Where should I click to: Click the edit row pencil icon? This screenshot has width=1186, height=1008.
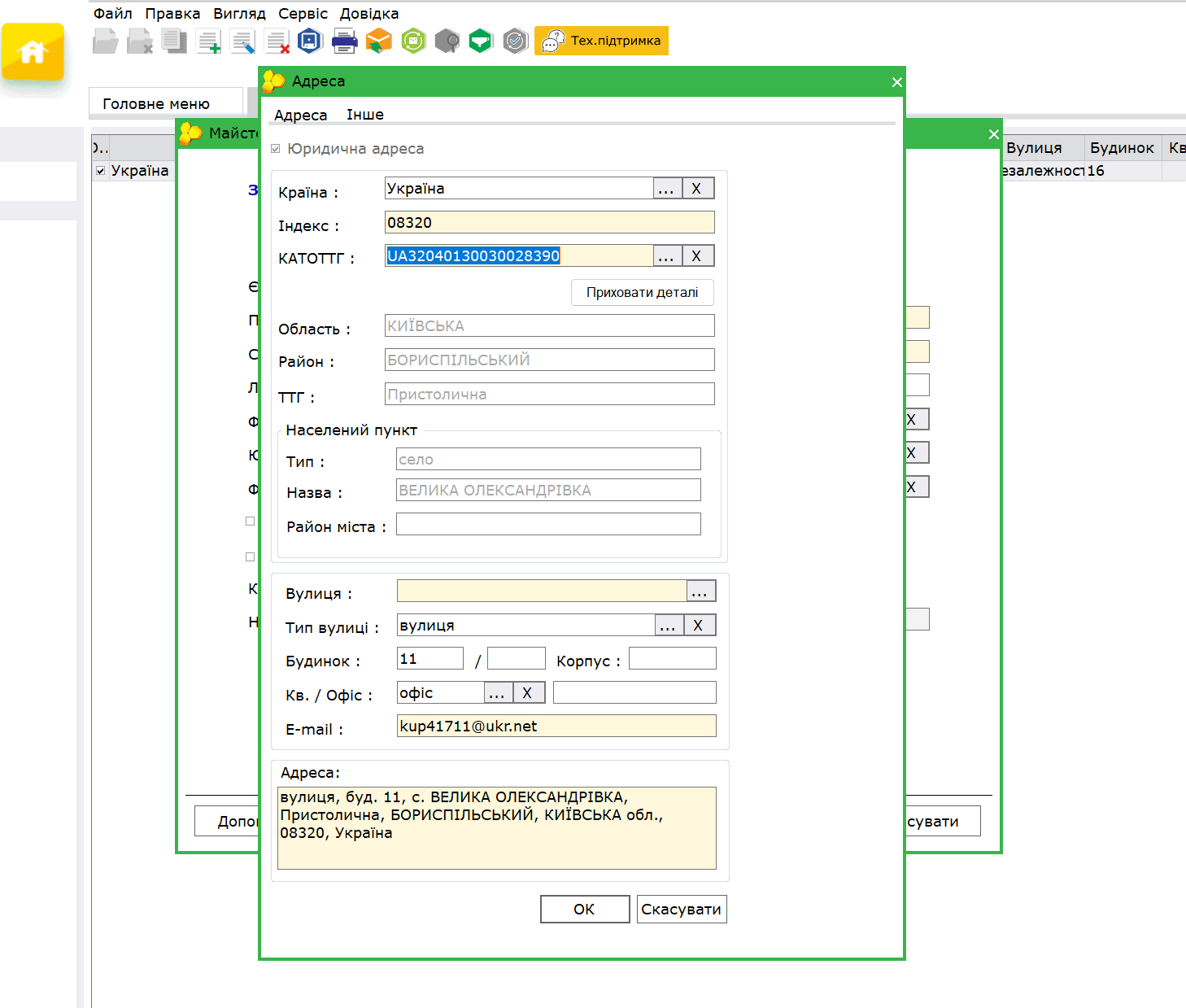coord(242,41)
